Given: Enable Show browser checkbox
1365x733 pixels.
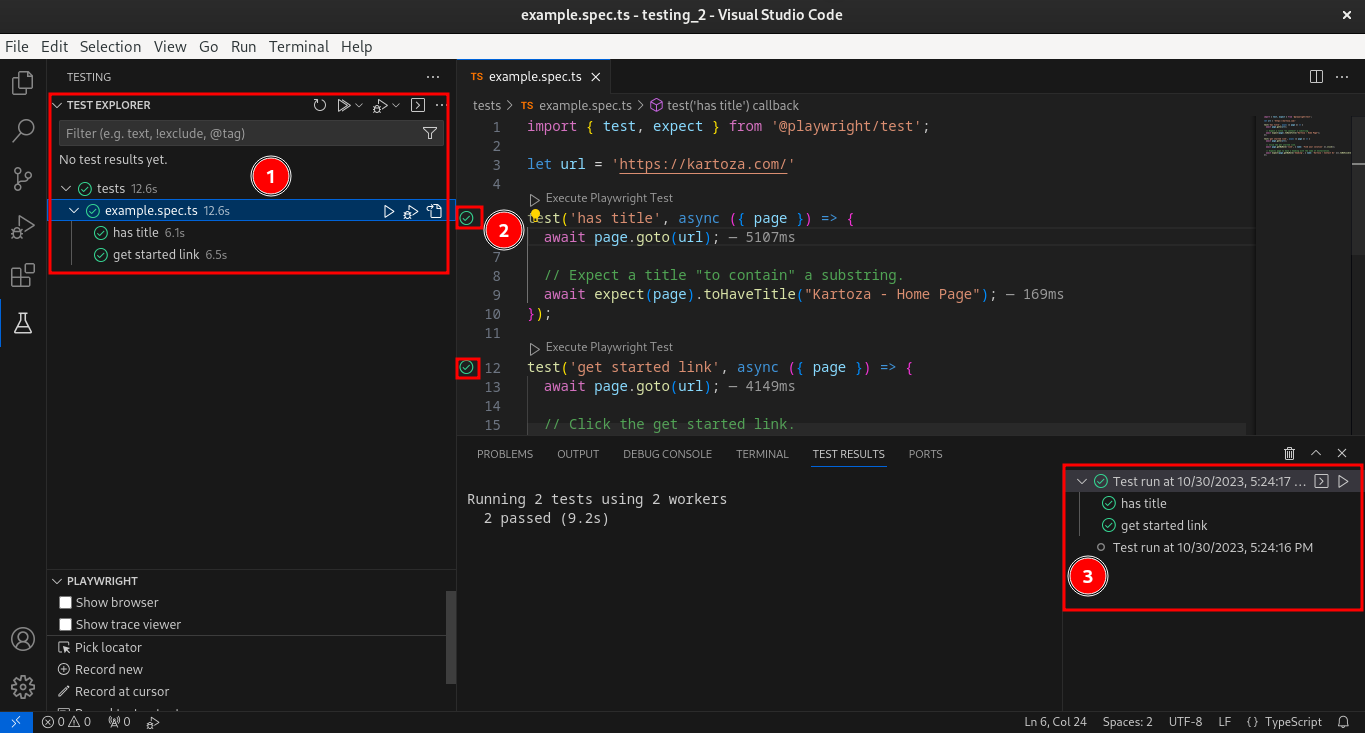Looking at the screenshot, I should (x=66, y=603).
